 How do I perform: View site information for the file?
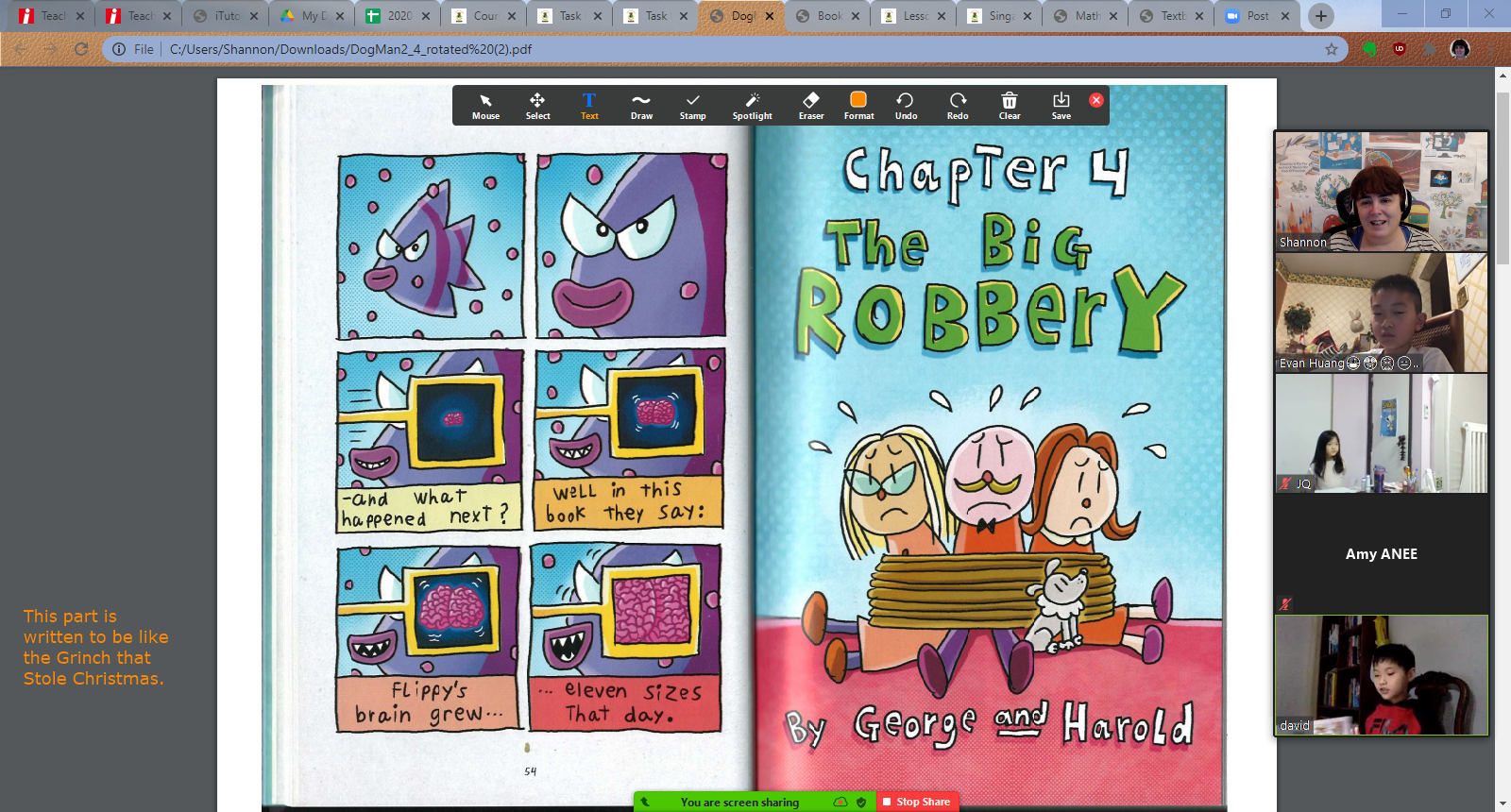tap(119, 49)
